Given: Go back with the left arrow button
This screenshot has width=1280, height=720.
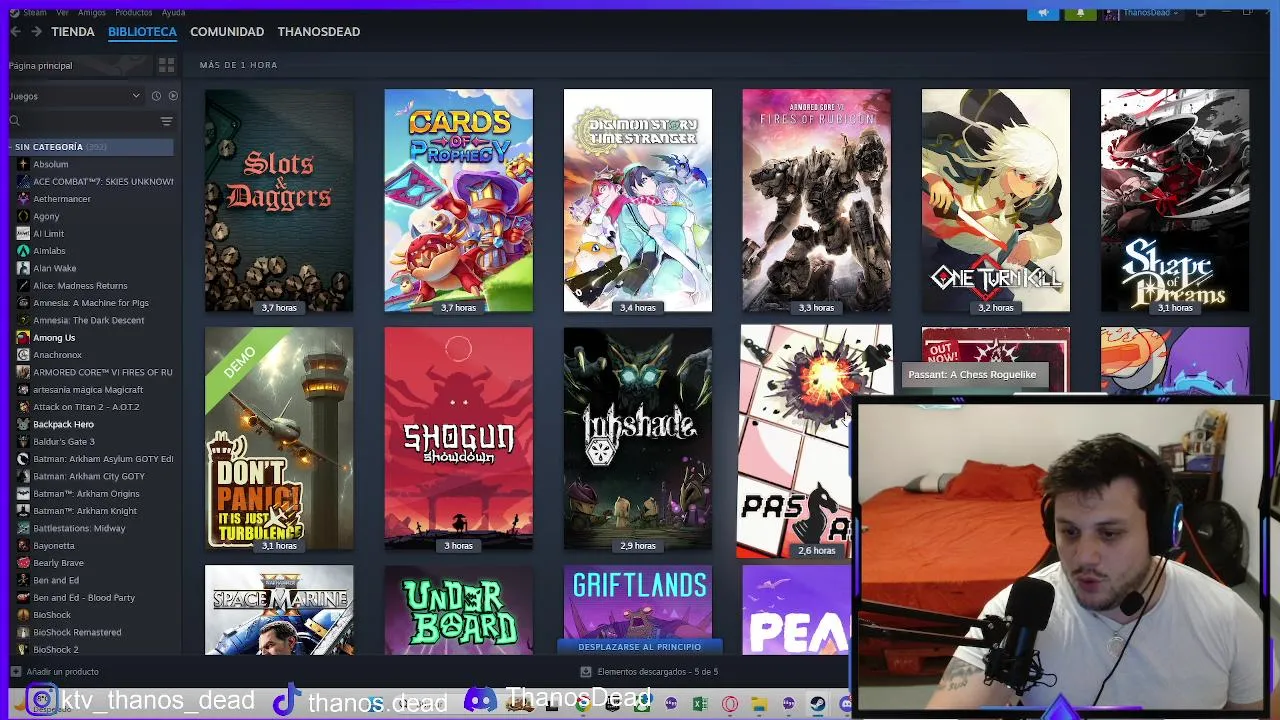Looking at the screenshot, I should pos(15,32).
